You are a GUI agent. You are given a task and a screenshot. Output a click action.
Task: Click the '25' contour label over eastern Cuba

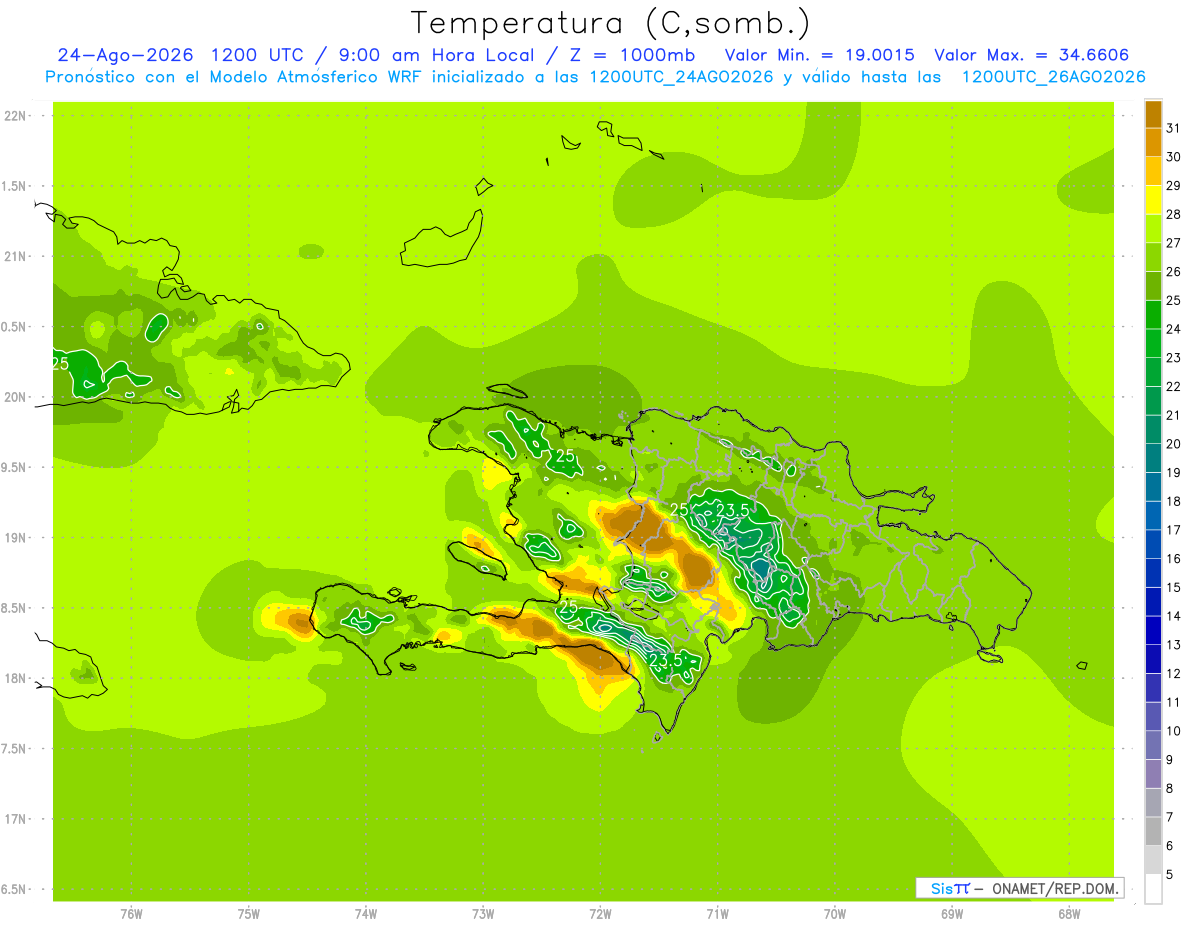click(61, 363)
